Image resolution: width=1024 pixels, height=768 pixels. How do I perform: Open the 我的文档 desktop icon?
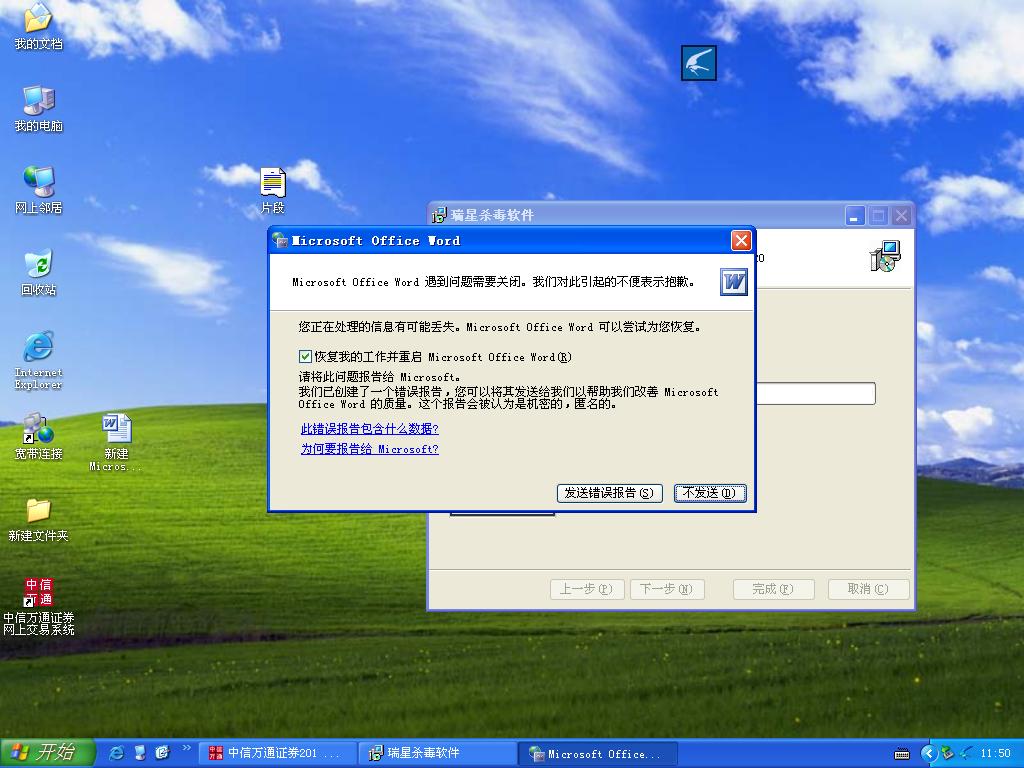39,26
